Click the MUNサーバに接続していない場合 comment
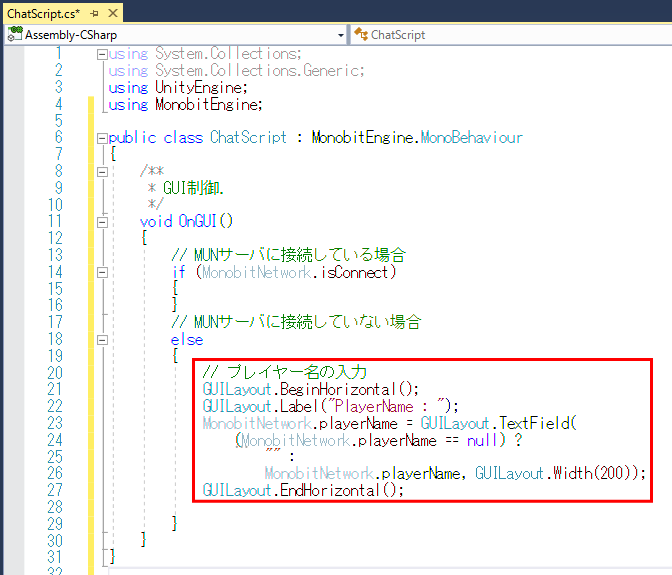Screen dimensions: 672x575 [x=296, y=322]
